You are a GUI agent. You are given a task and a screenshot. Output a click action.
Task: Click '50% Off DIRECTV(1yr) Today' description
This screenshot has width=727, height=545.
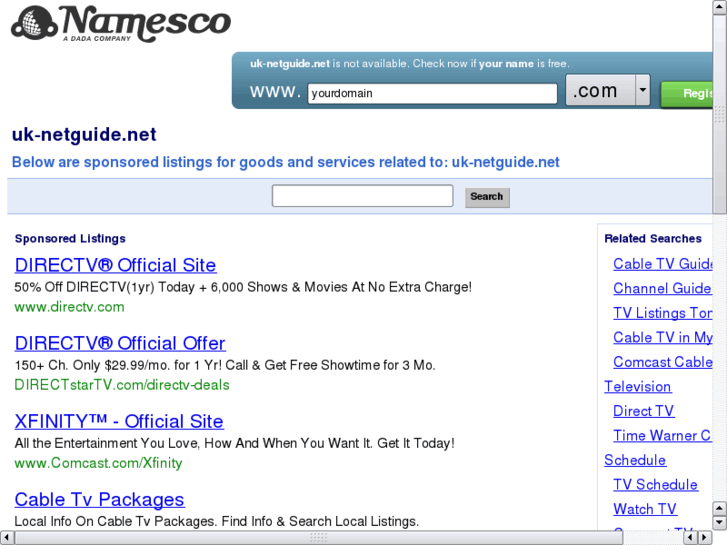tap(243, 287)
